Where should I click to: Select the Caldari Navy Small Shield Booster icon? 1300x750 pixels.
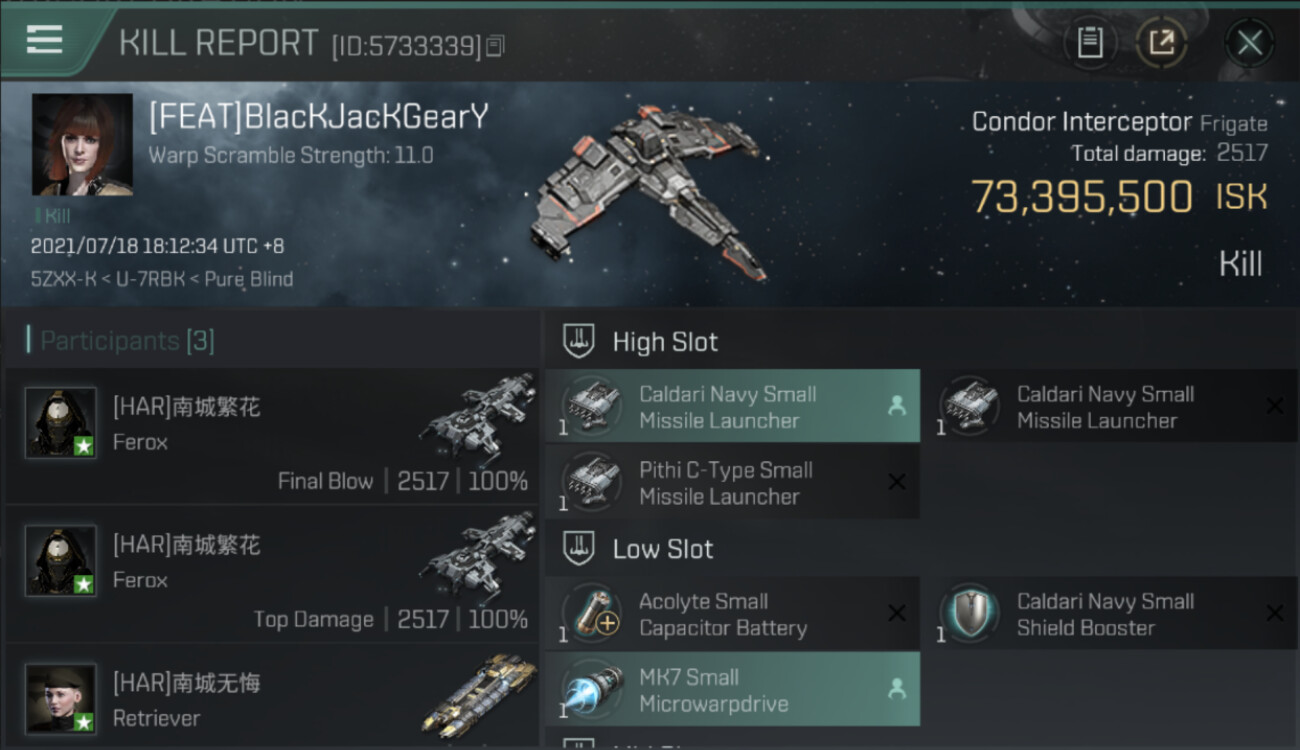click(970, 614)
